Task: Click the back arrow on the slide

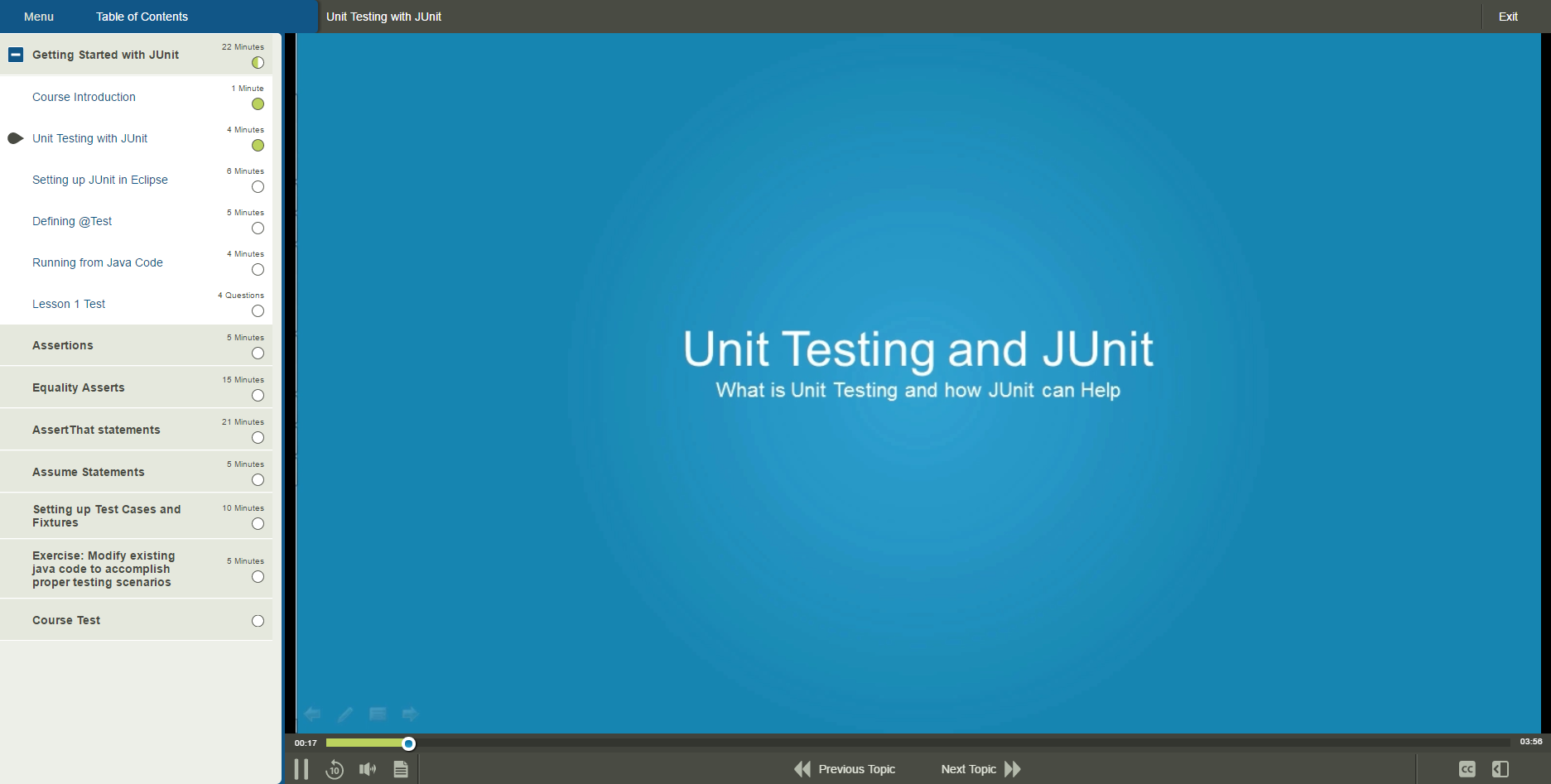Action: coord(312,714)
